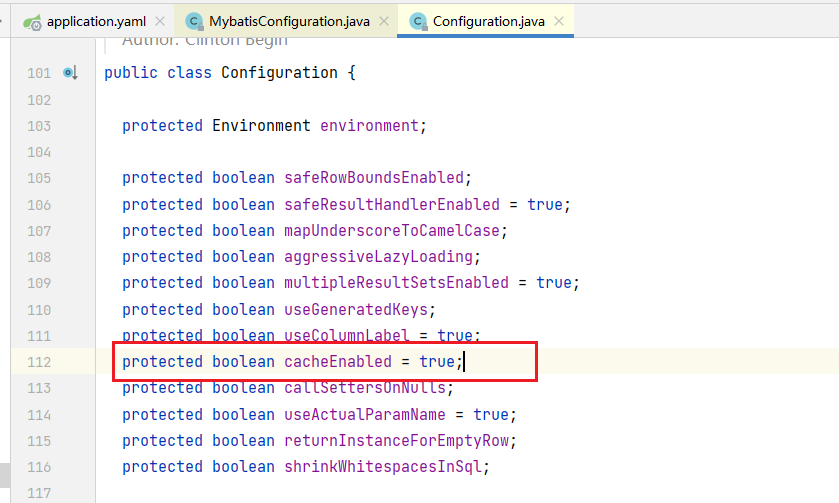Click the class icon on MybatisConfiguration.java tab

pyautogui.click(x=194, y=21)
